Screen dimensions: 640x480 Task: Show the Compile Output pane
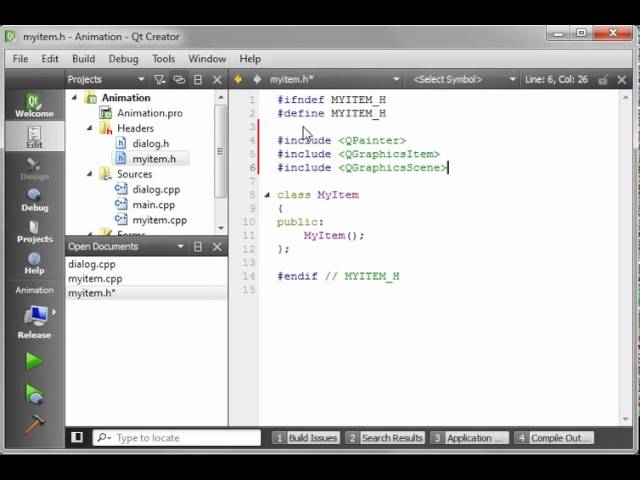554,438
